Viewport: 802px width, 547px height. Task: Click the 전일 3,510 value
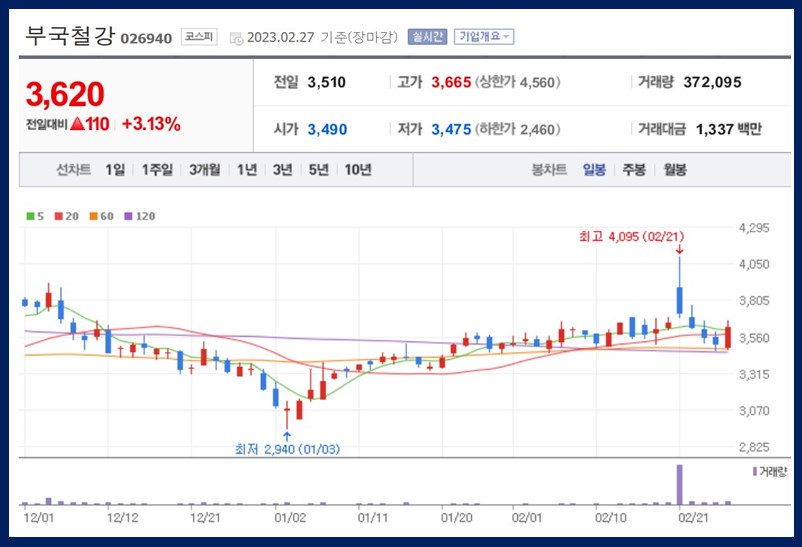(x=326, y=82)
